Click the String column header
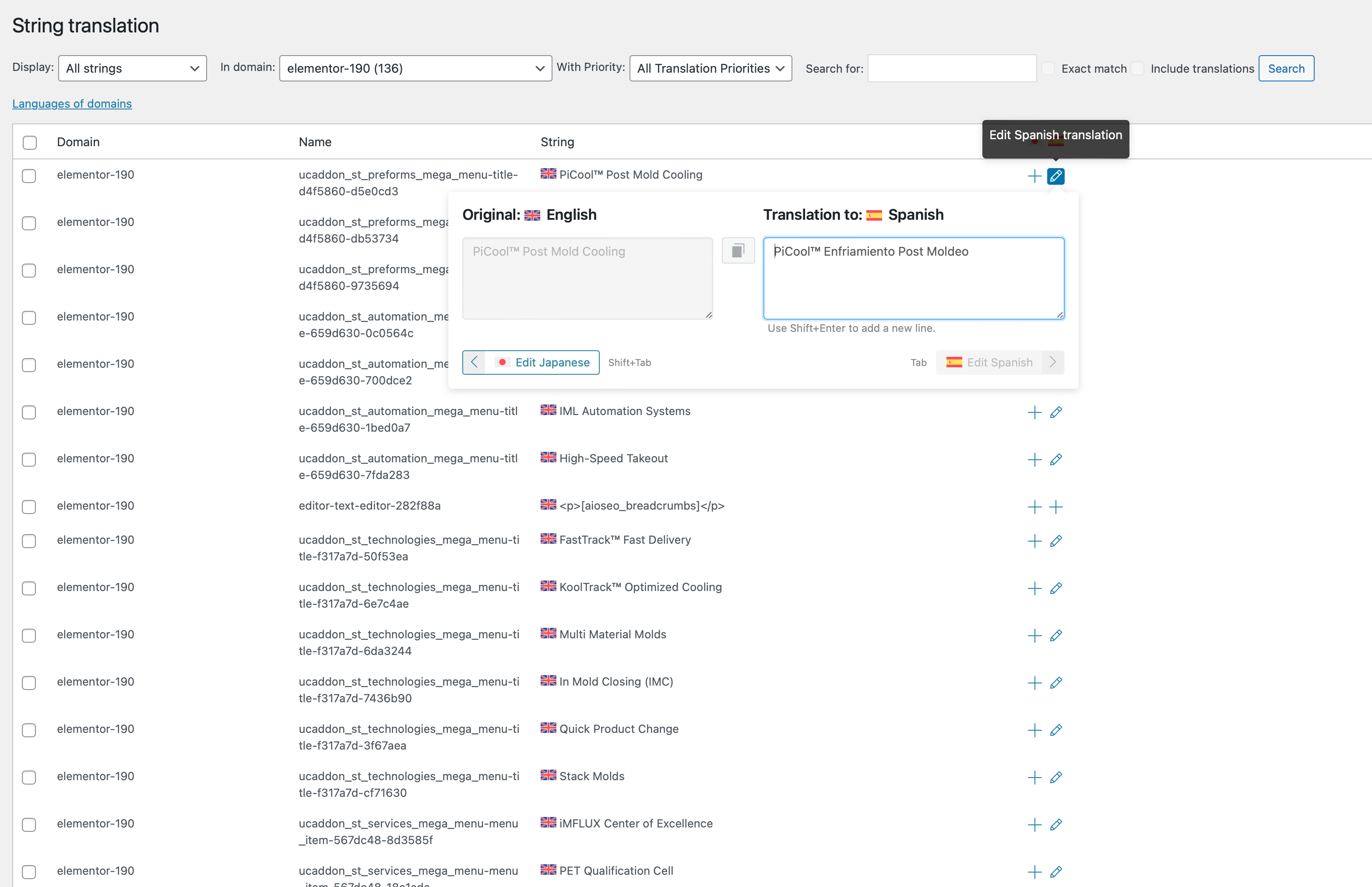Screen dimensions: 1372x887 [557, 142]
